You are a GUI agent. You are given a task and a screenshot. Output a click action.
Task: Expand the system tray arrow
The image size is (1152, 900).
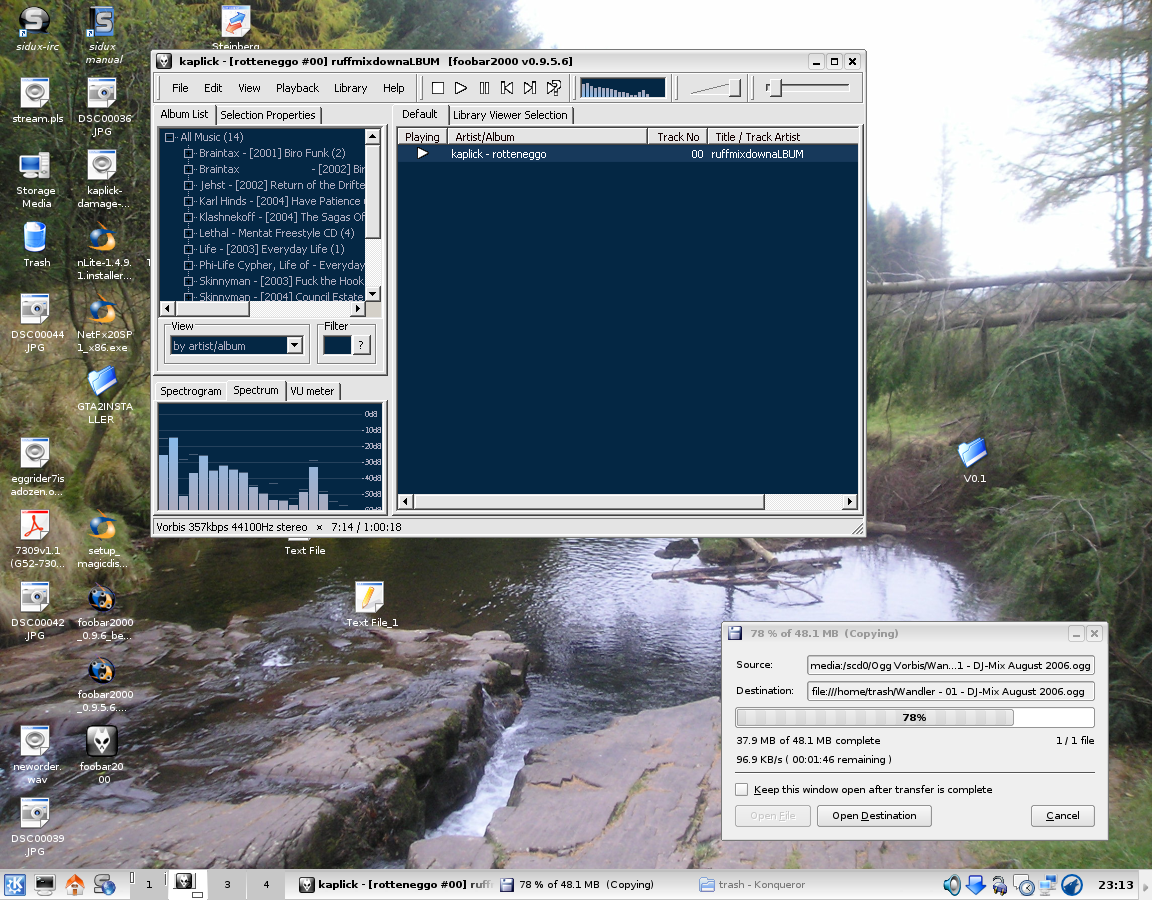click(x=1144, y=885)
